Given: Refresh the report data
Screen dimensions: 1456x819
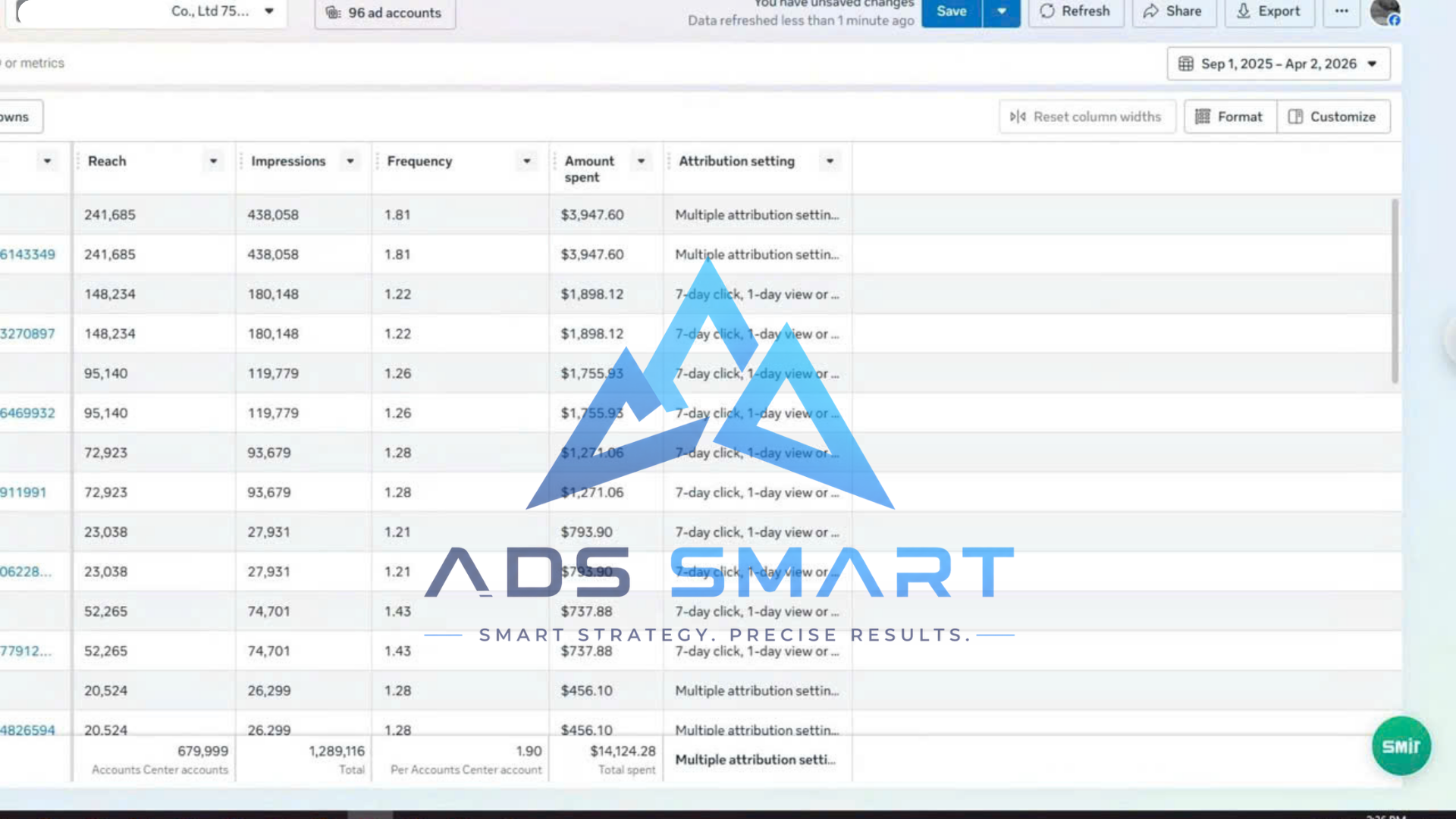Looking at the screenshot, I should click(x=1075, y=11).
